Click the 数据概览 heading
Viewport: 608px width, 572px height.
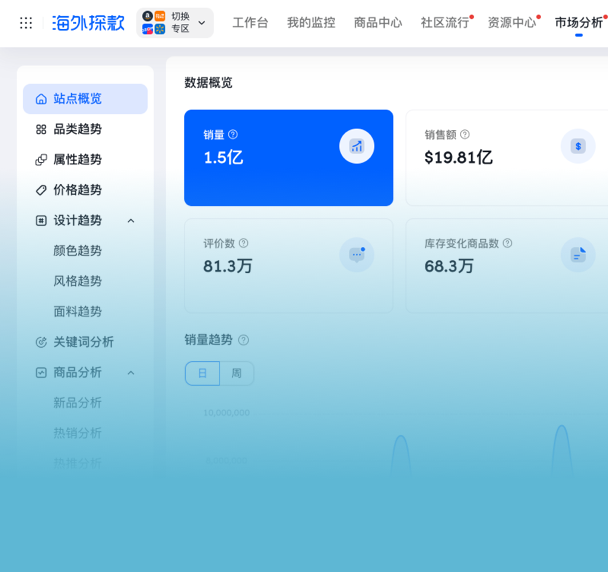coord(209,83)
